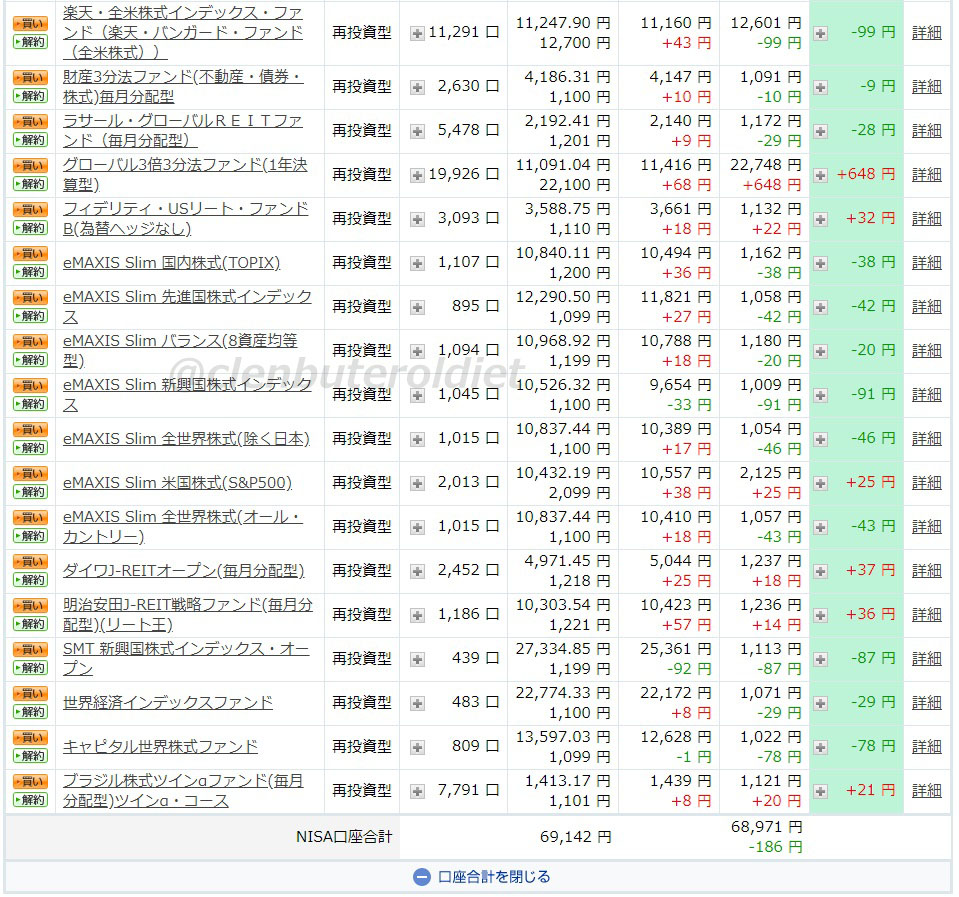Viewport: 959px width, 897px height.
Task: Click 買い button for グローバル3倍3分法ファンド
Action: pyautogui.click(x=31, y=166)
